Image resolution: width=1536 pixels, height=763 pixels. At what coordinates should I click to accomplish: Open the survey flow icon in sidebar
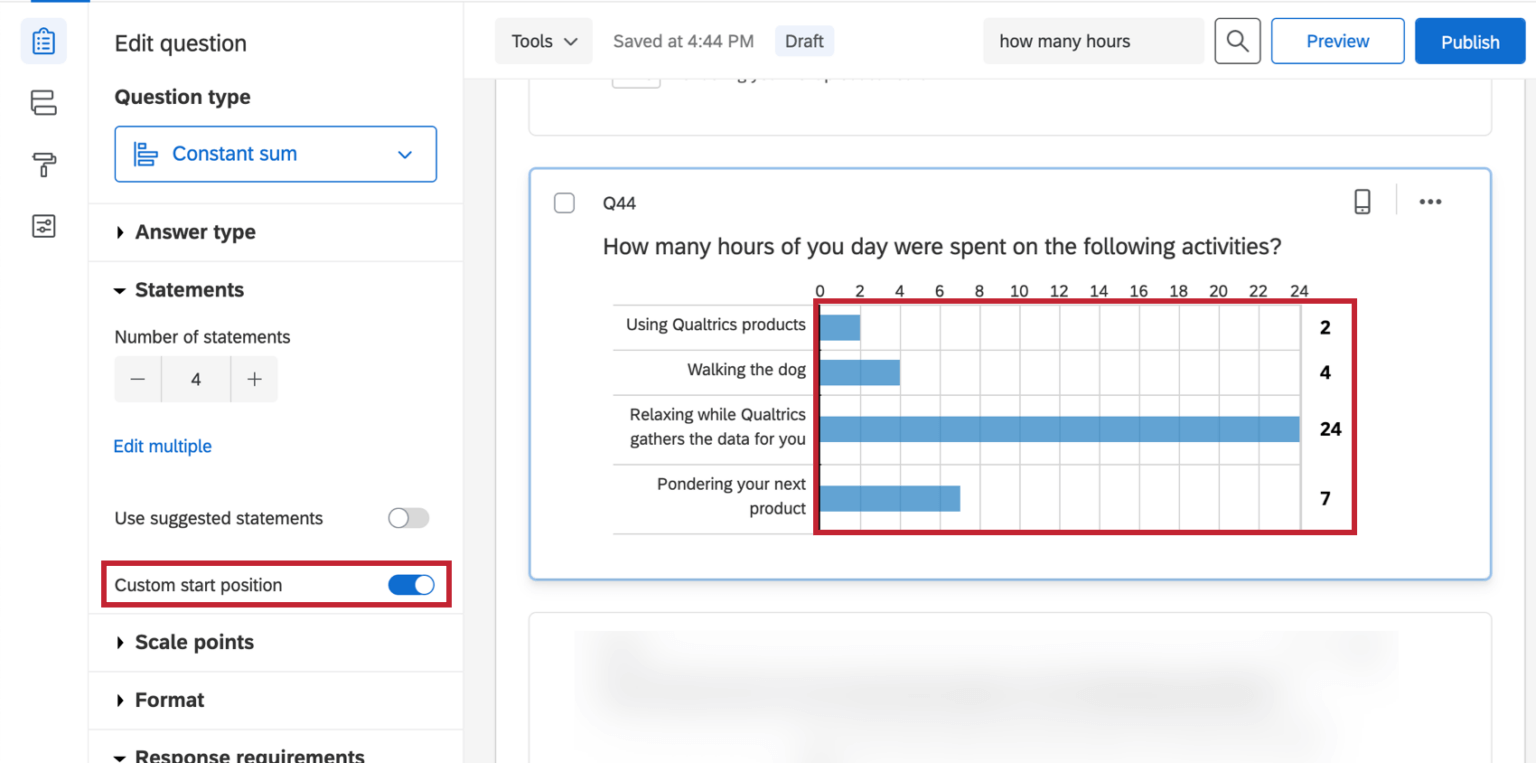pyautogui.click(x=43, y=103)
